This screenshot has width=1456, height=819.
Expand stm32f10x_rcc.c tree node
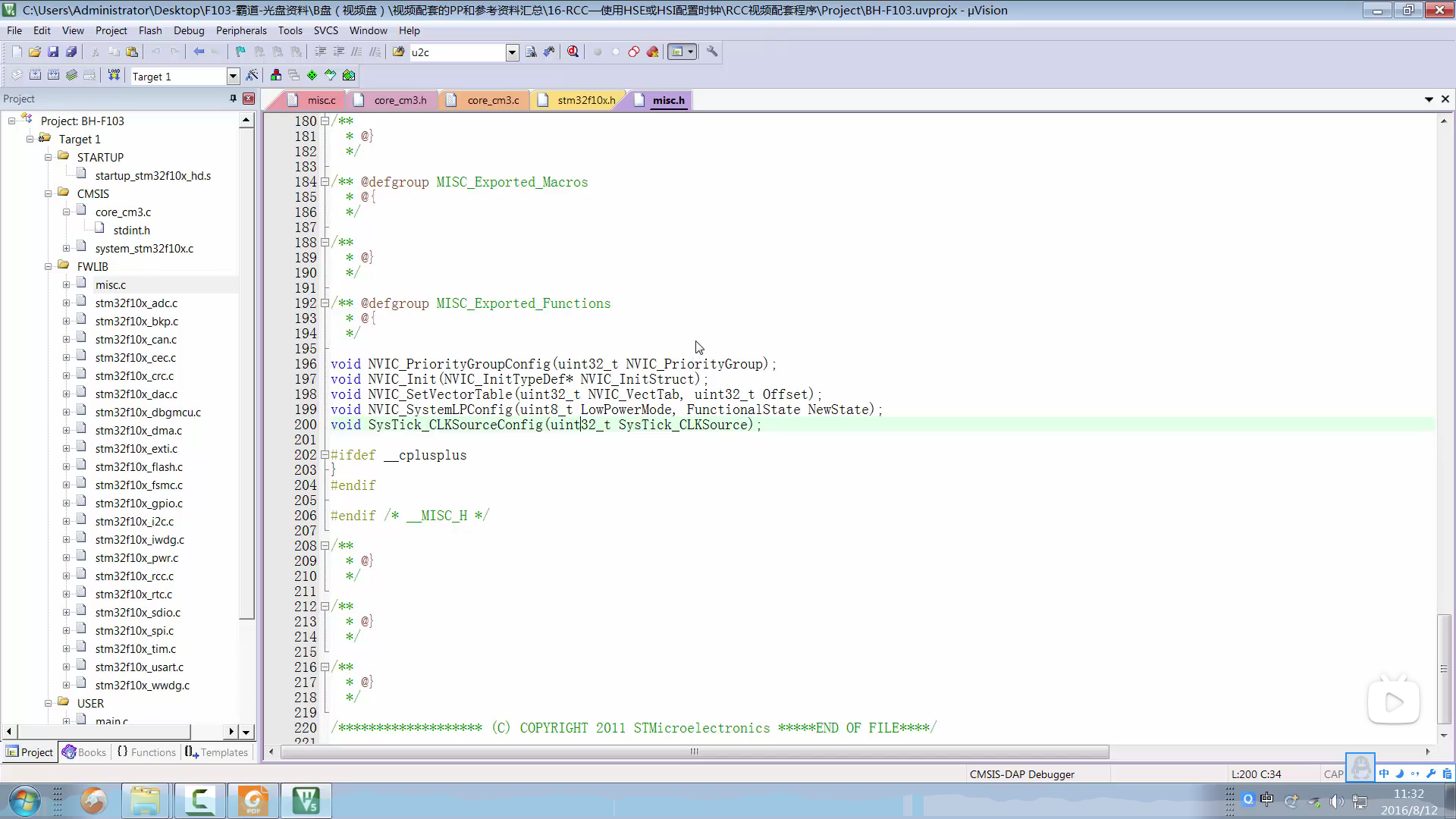tap(66, 576)
